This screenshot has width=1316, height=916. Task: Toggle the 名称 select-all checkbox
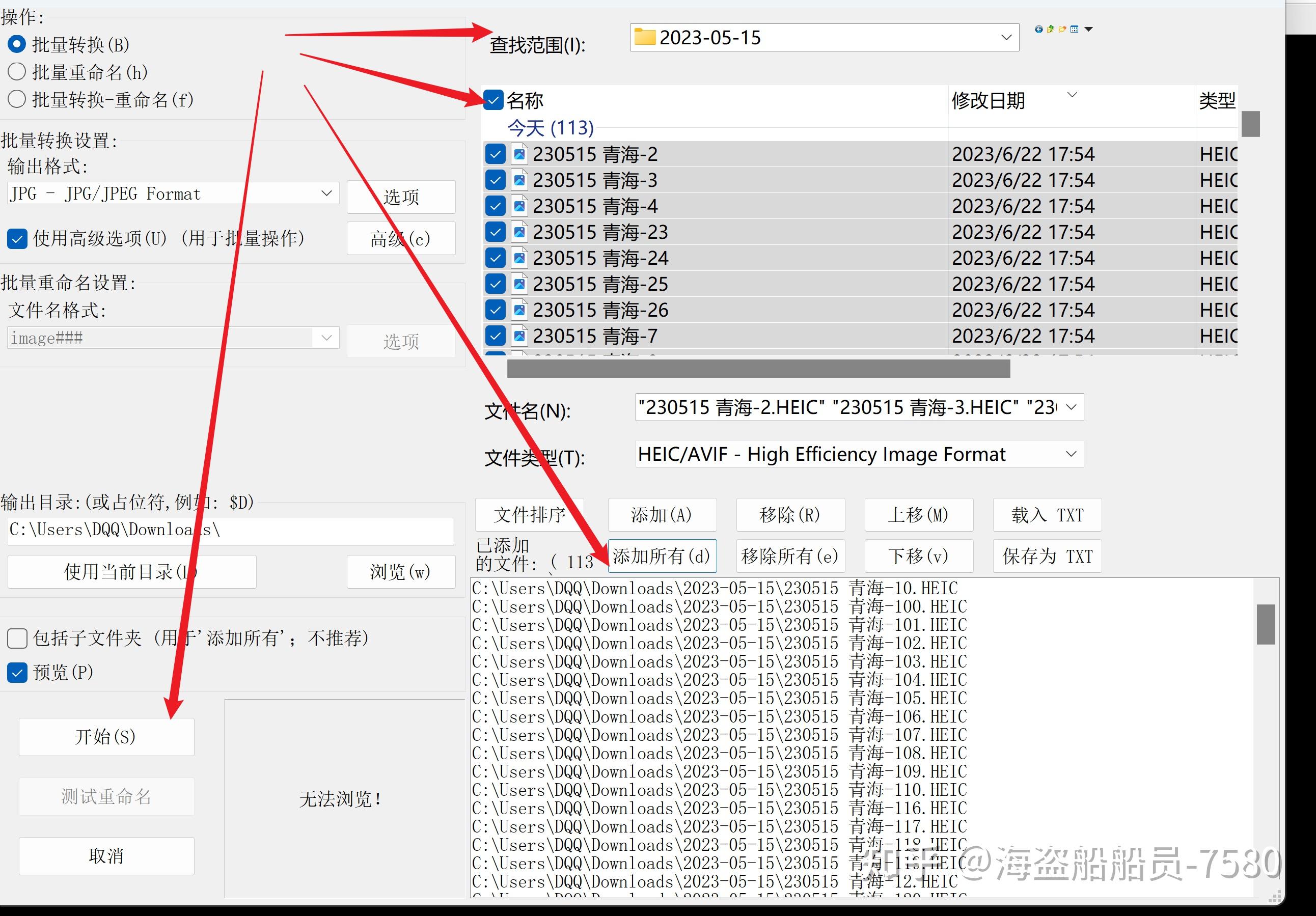[493, 100]
